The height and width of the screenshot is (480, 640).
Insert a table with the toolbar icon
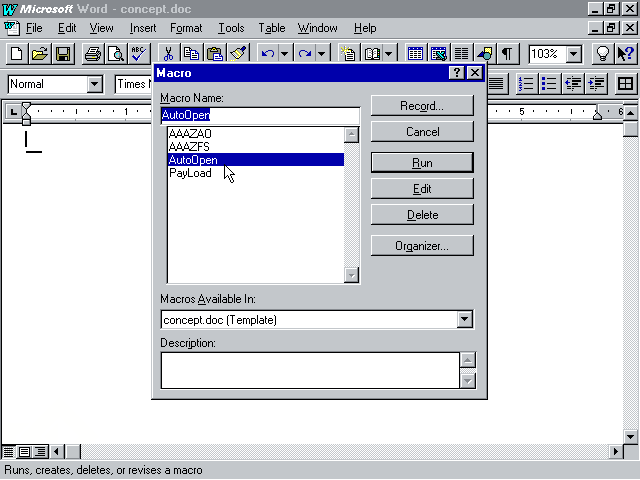(415, 54)
